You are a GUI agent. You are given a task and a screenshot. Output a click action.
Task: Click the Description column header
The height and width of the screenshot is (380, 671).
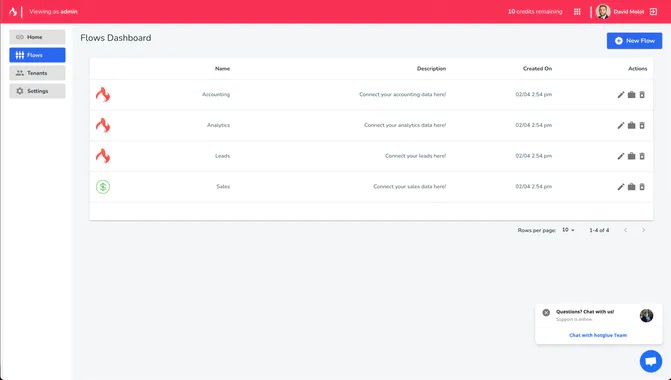pos(431,68)
